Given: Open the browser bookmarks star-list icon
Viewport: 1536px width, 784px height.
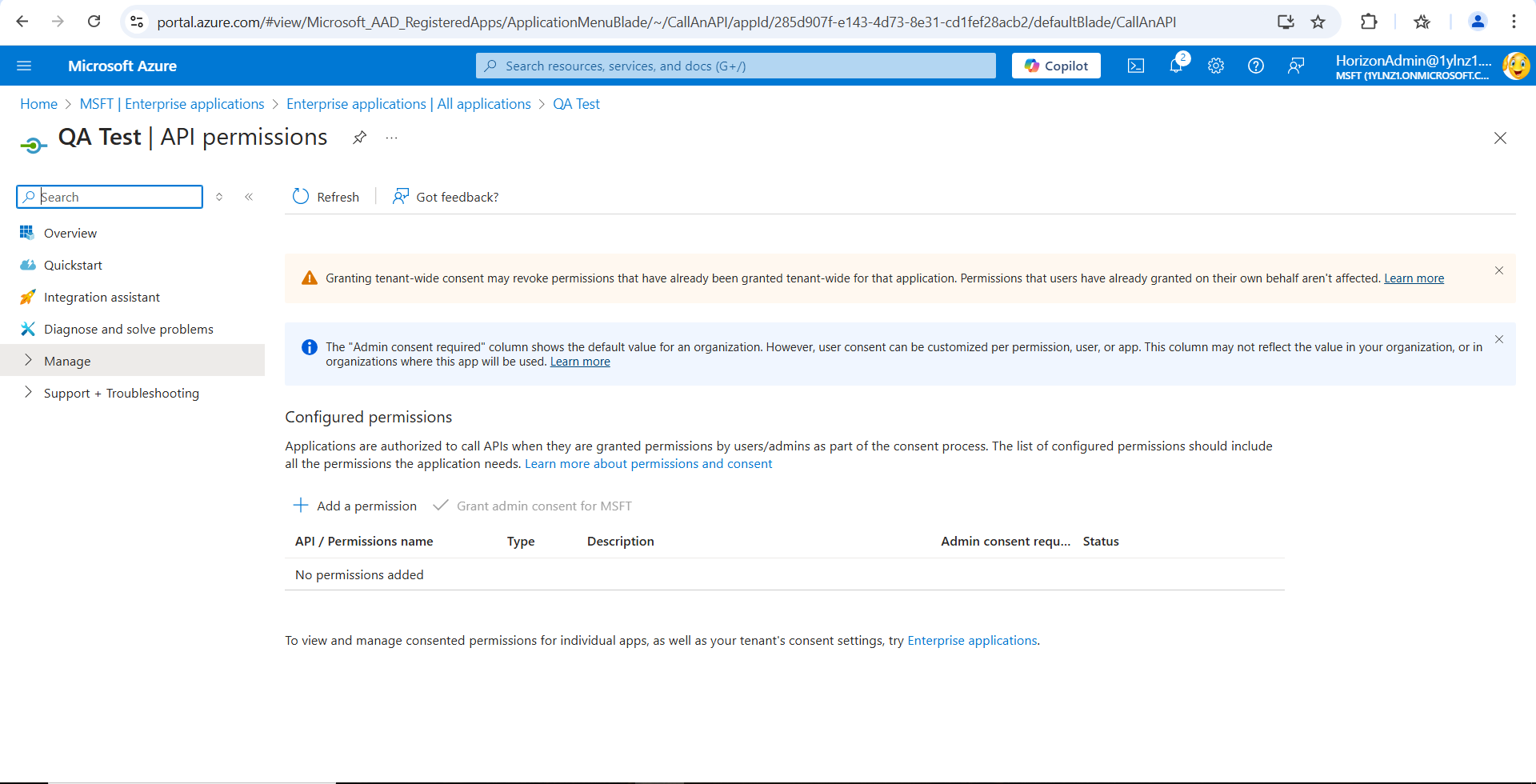Looking at the screenshot, I should [x=1422, y=22].
